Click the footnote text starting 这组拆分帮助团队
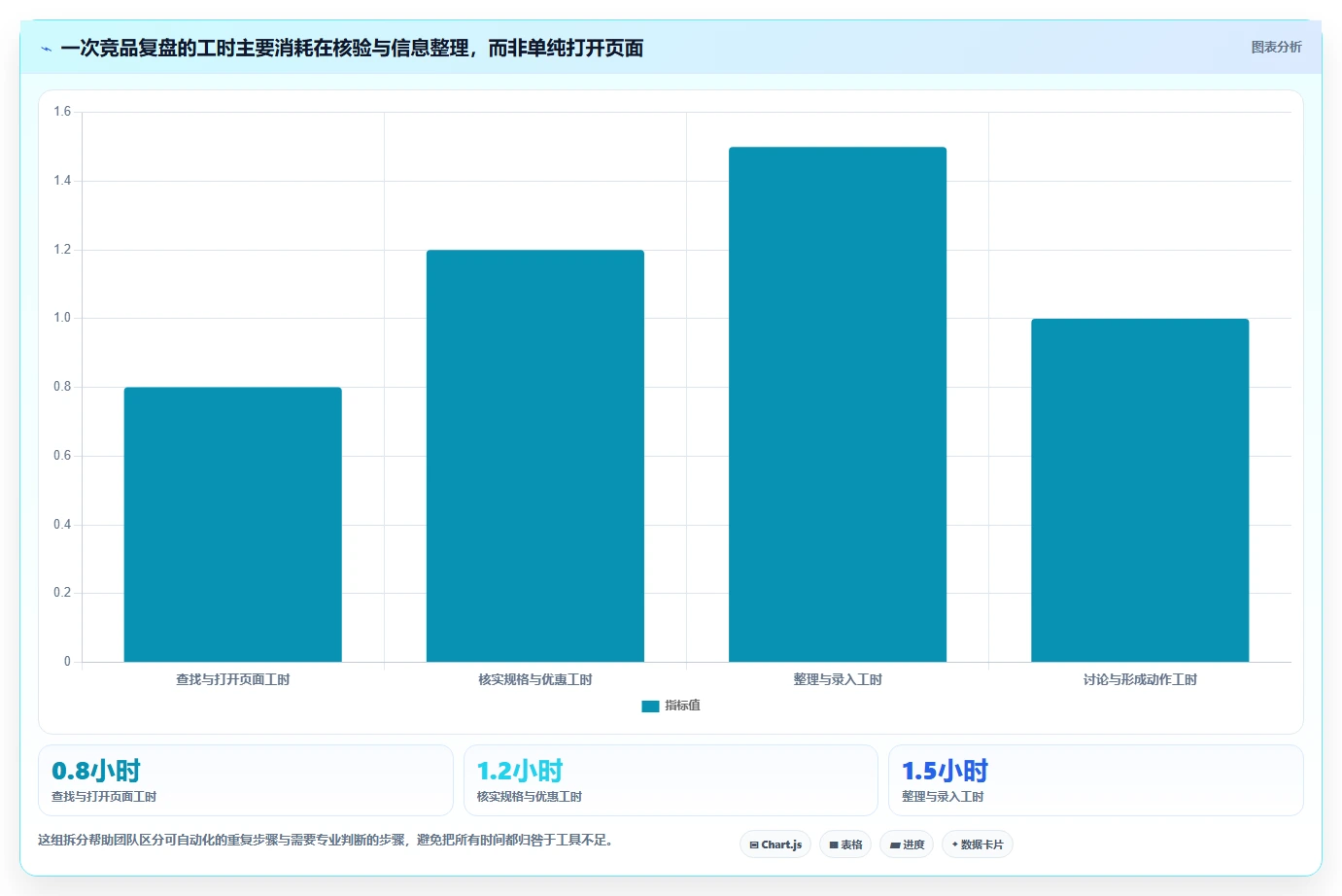The width and height of the screenshot is (1342, 896). pyautogui.click(x=327, y=840)
